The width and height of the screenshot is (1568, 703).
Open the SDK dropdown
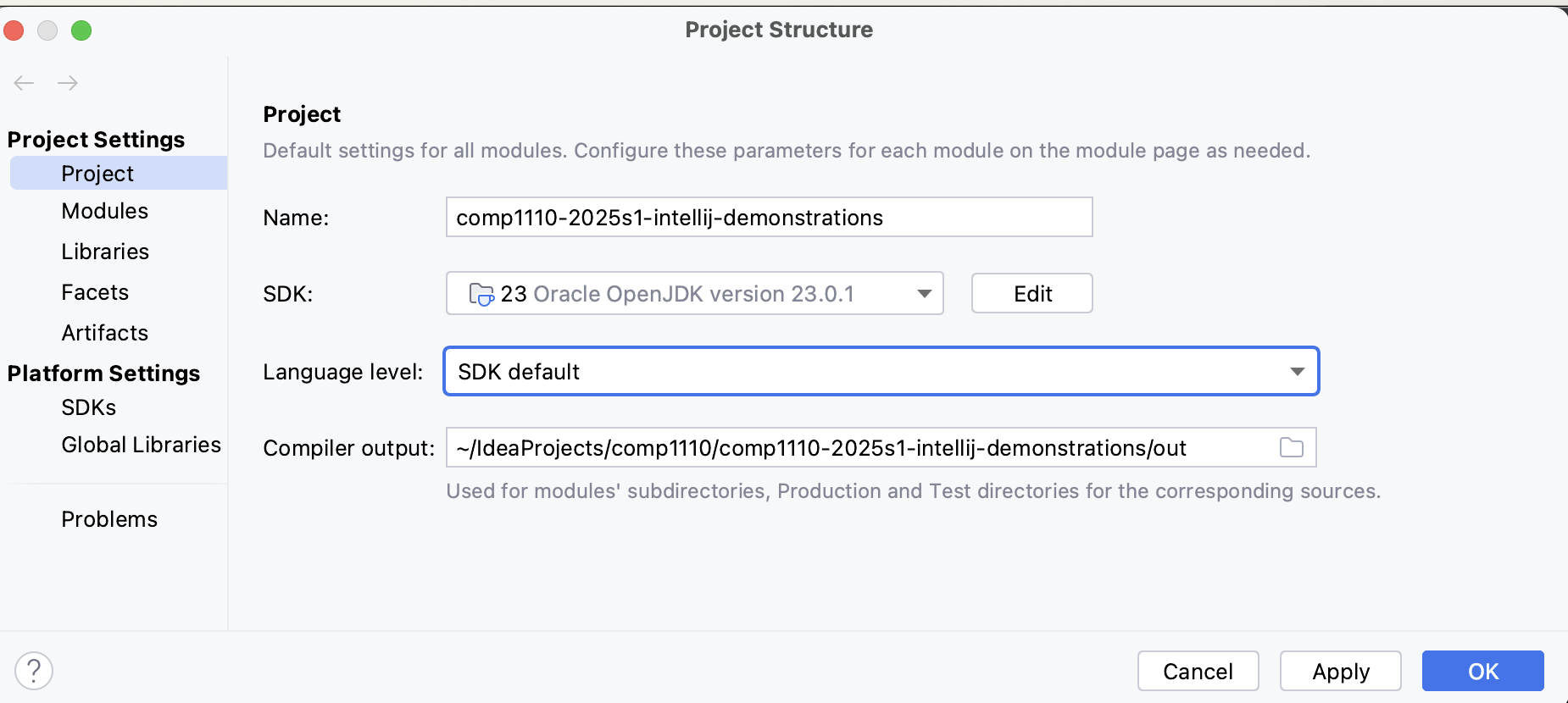tap(924, 294)
